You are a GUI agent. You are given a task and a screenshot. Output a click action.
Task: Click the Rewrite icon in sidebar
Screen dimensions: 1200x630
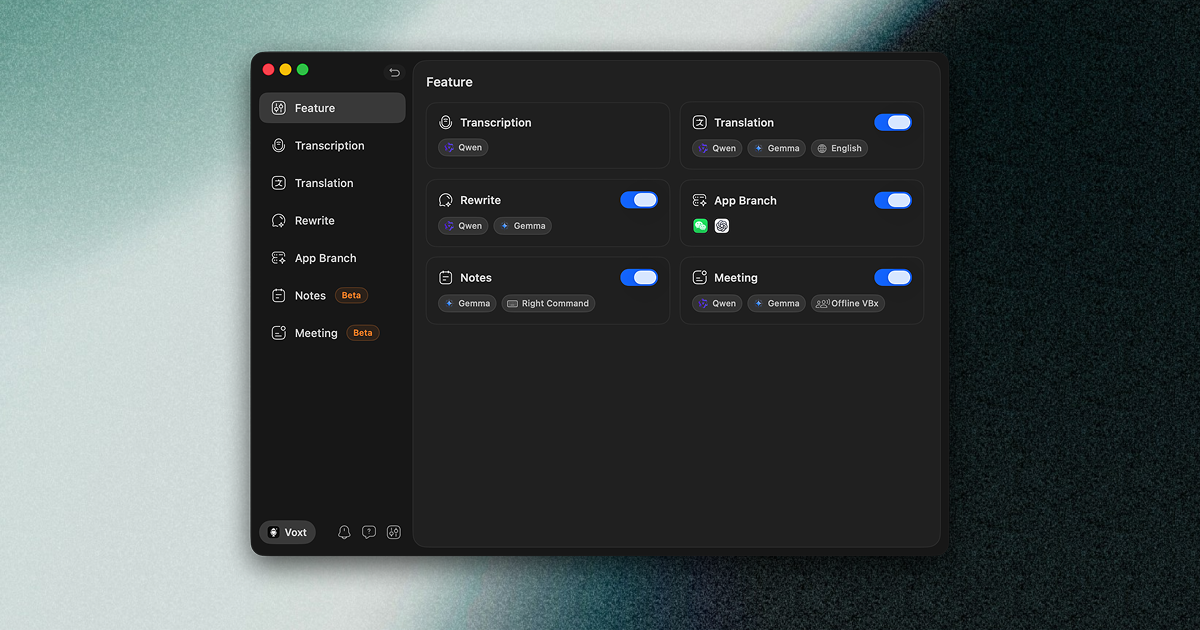tap(279, 221)
